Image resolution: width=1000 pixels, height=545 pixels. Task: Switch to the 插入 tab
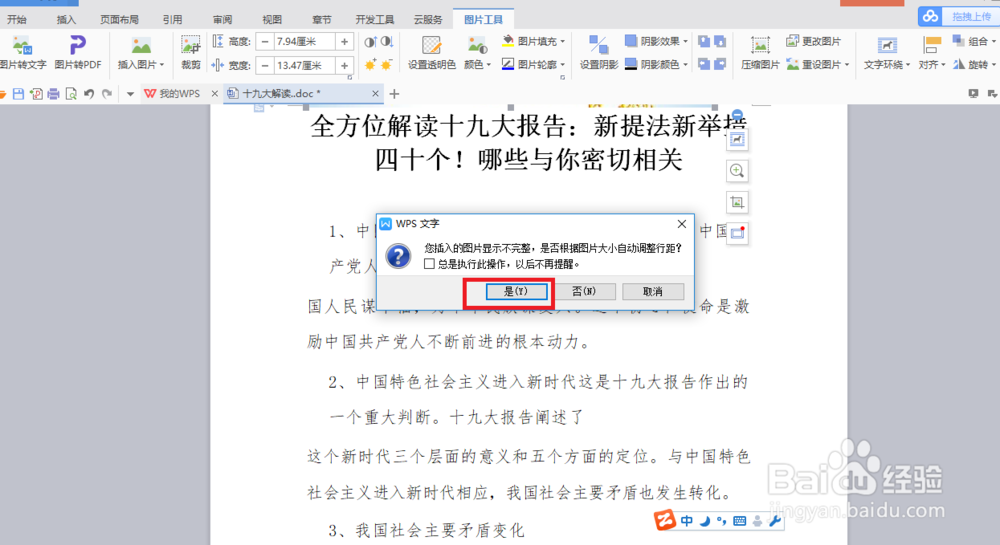coord(66,19)
